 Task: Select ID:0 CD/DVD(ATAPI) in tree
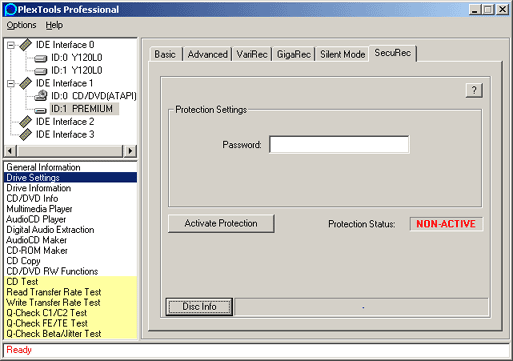point(94,96)
